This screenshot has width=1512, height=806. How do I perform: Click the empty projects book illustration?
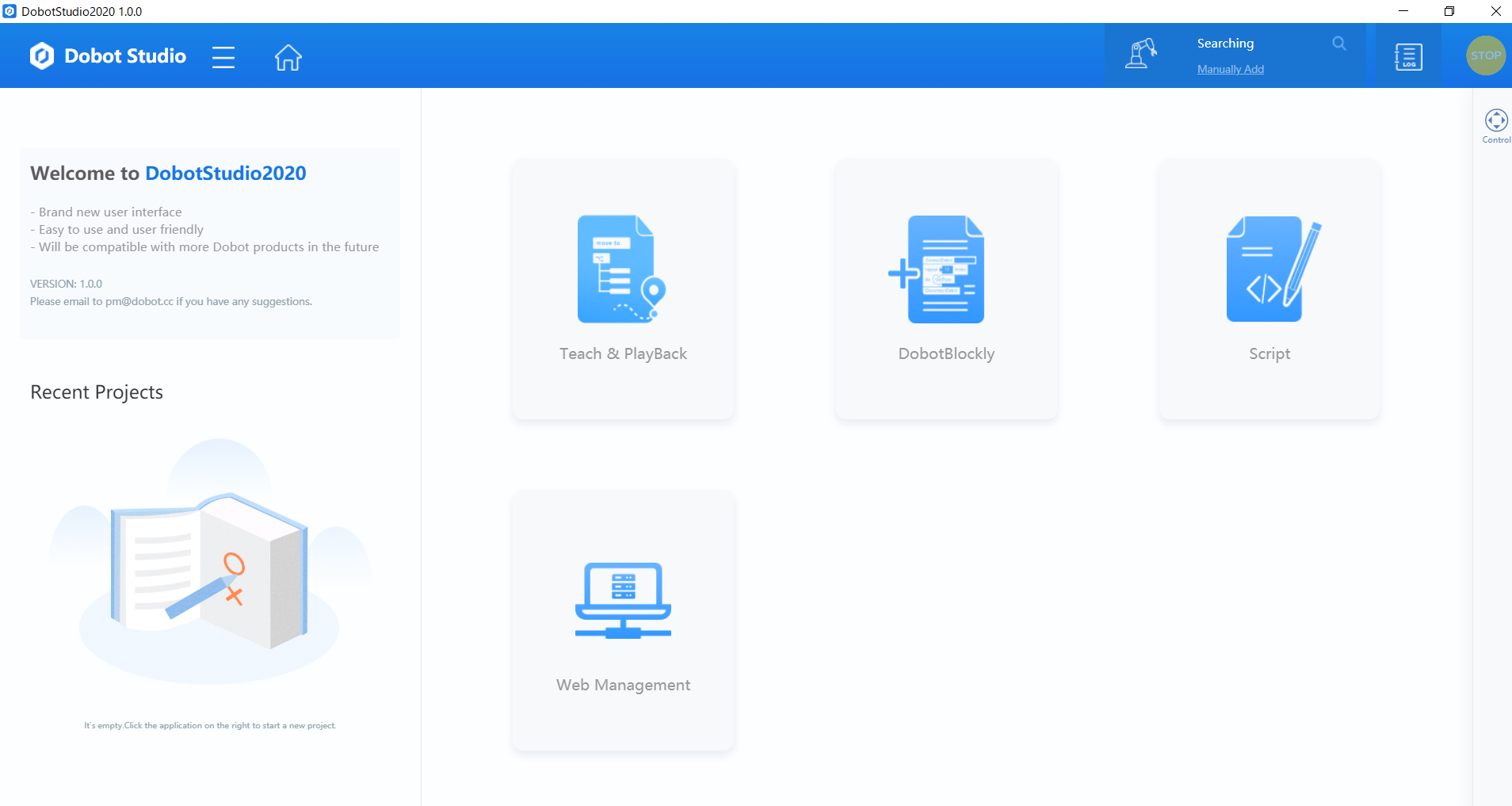210,561
